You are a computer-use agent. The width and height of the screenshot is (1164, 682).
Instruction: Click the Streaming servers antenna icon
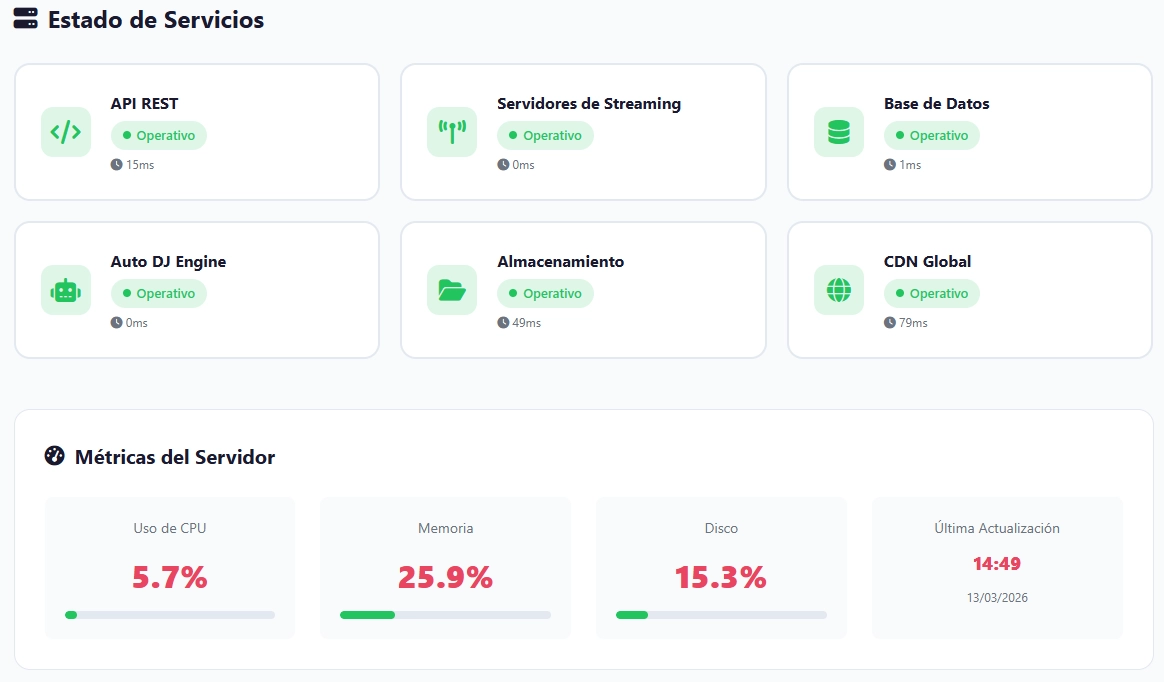click(x=452, y=132)
